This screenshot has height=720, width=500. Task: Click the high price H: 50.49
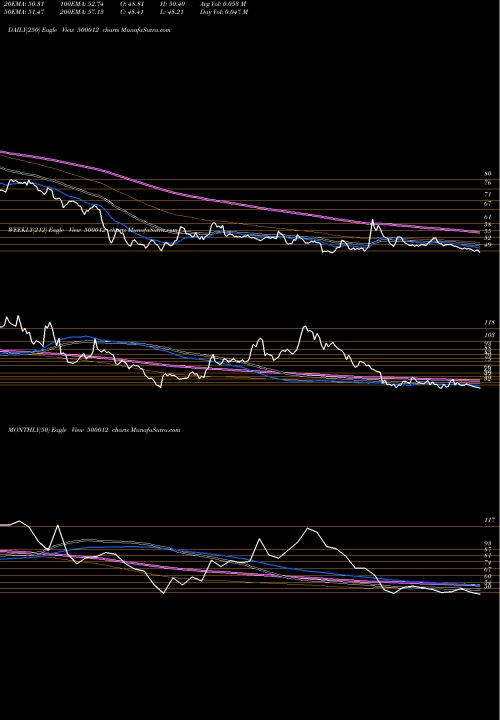(172, 4)
